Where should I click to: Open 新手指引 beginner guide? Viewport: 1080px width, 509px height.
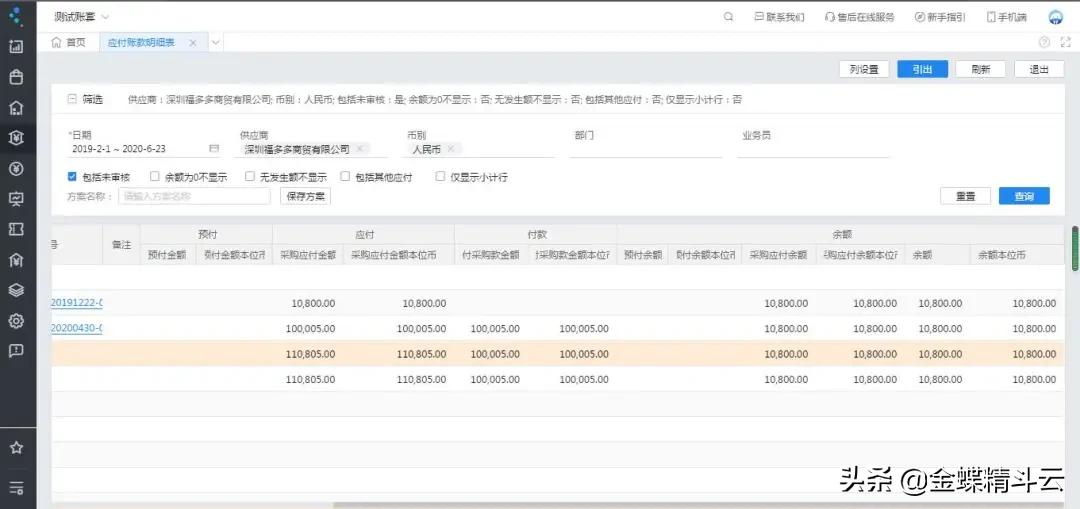(x=940, y=17)
